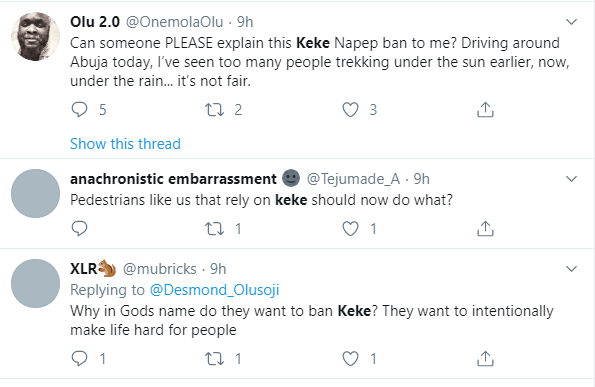595x387 pixels.
Task: Reply to XLR's tweet about banning Keke
Action: pyautogui.click(x=79, y=358)
